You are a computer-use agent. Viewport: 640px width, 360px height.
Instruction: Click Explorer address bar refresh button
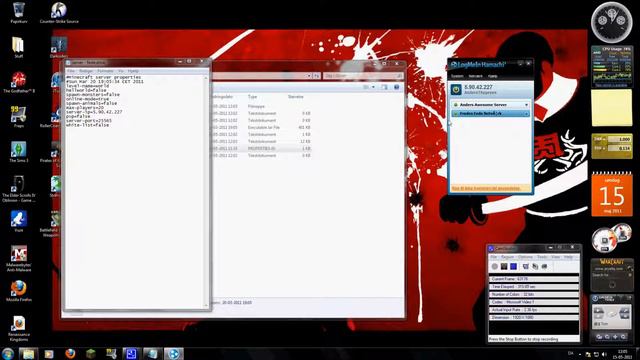click(316, 76)
